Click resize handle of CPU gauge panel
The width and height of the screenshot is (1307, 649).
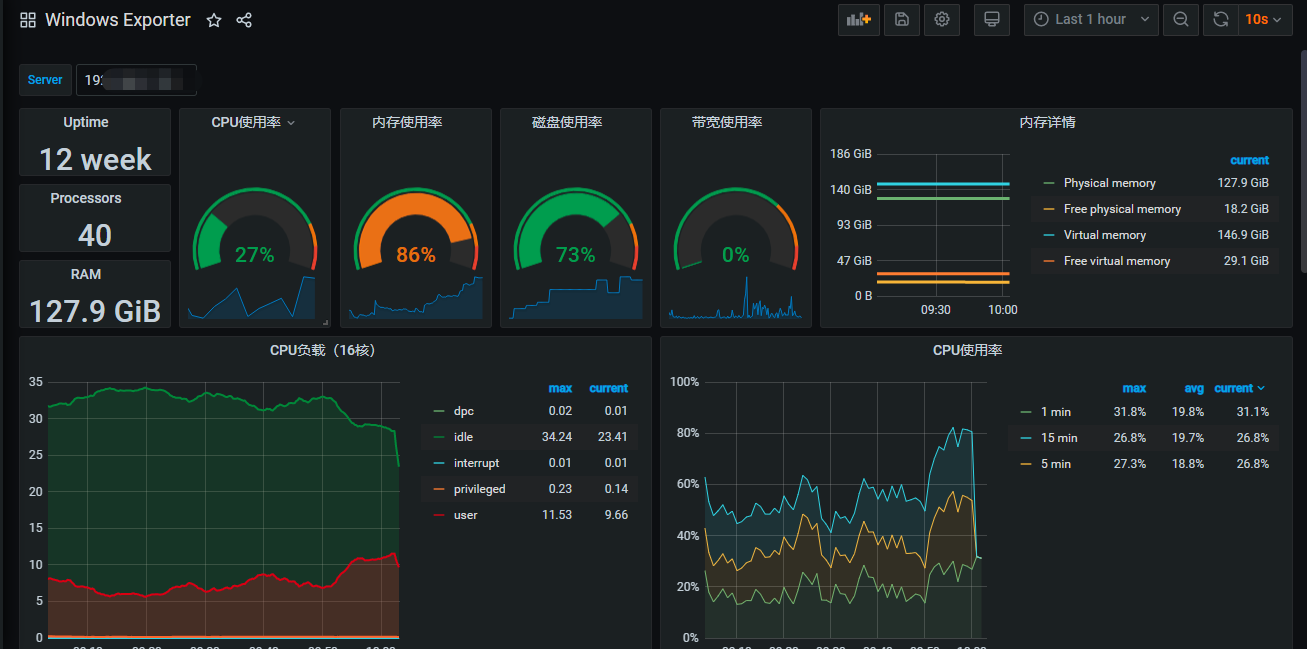point(325,322)
